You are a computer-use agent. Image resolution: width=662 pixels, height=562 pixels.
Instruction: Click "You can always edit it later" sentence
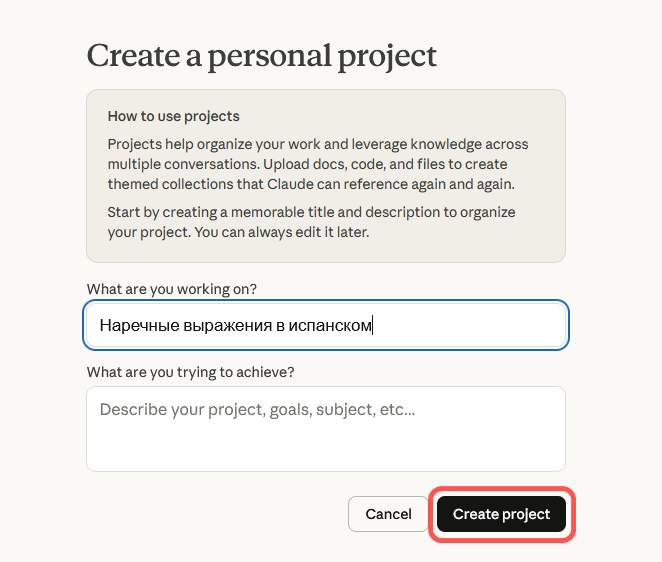coord(290,233)
